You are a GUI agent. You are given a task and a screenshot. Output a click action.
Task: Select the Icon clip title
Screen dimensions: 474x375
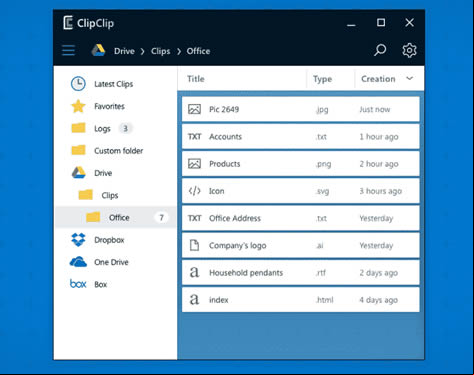217,191
